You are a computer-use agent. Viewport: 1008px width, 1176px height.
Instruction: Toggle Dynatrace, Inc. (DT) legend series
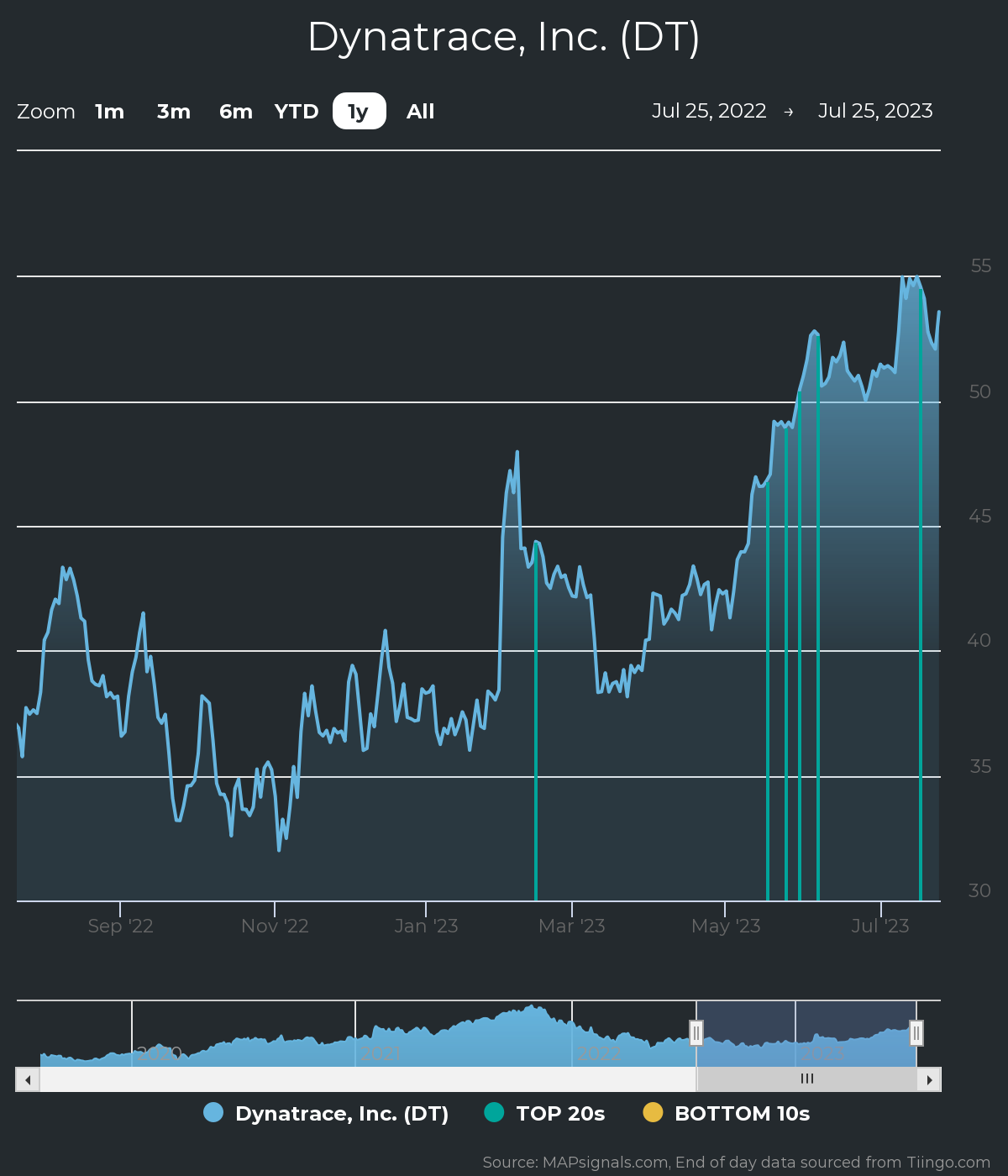(326, 1114)
